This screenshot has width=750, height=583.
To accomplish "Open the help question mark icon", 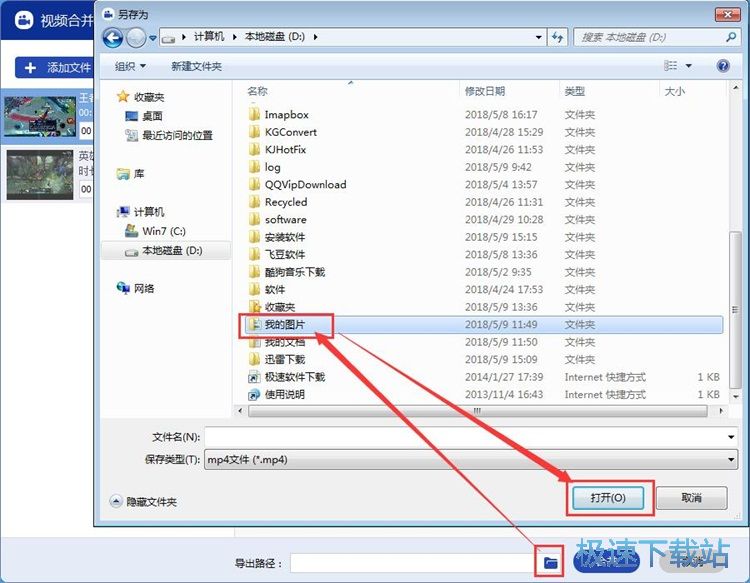I will (x=723, y=66).
